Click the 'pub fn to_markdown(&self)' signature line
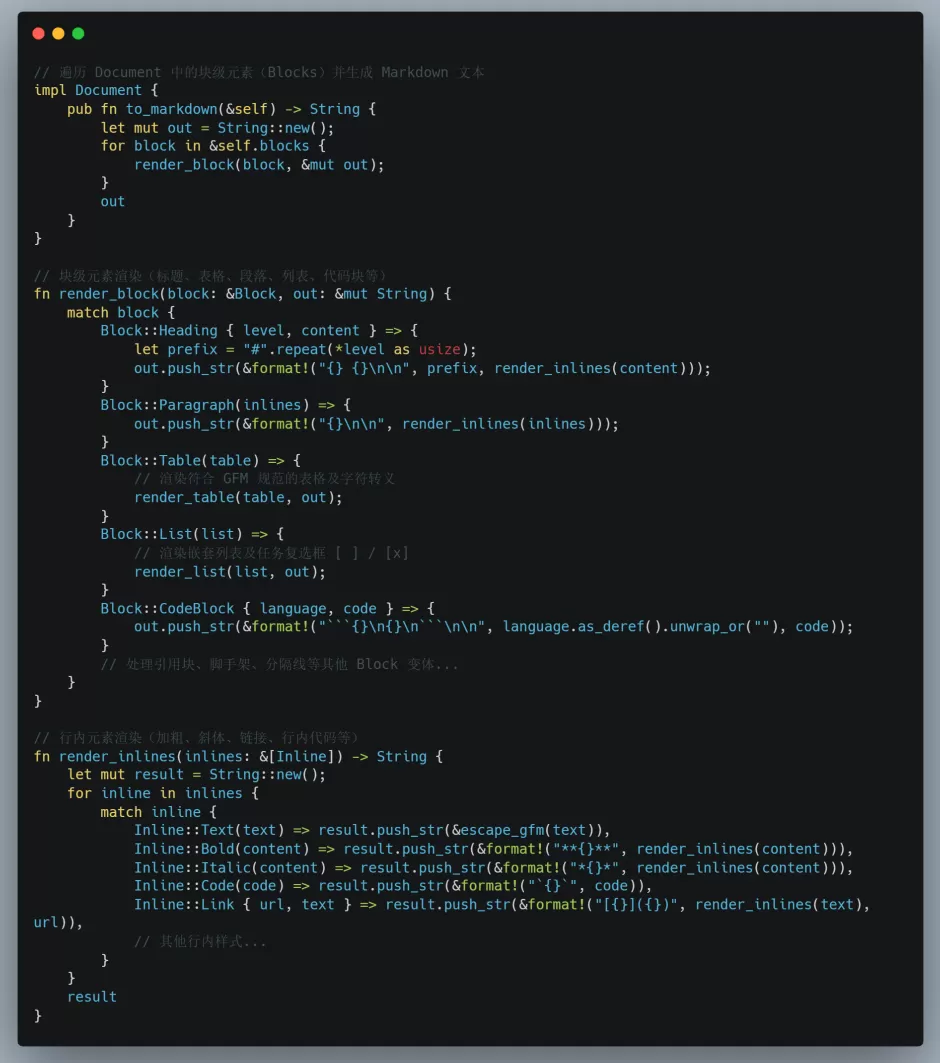 point(221,109)
